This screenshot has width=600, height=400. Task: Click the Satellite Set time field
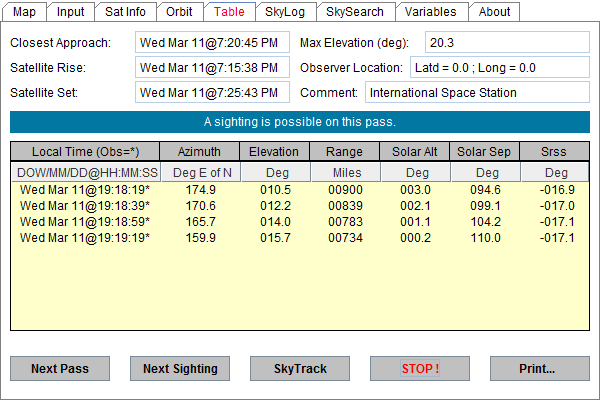[x=212, y=92]
